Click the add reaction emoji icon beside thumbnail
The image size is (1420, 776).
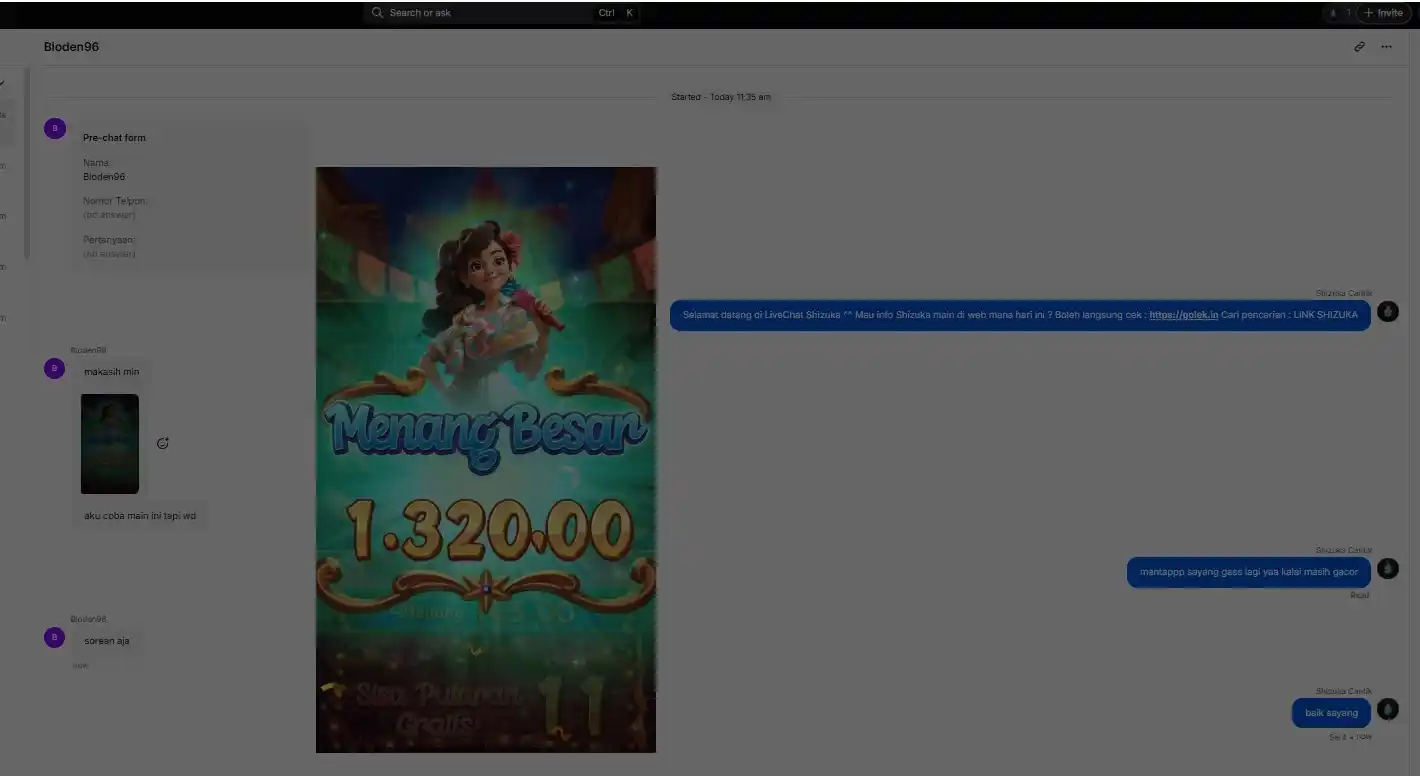point(163,443)
